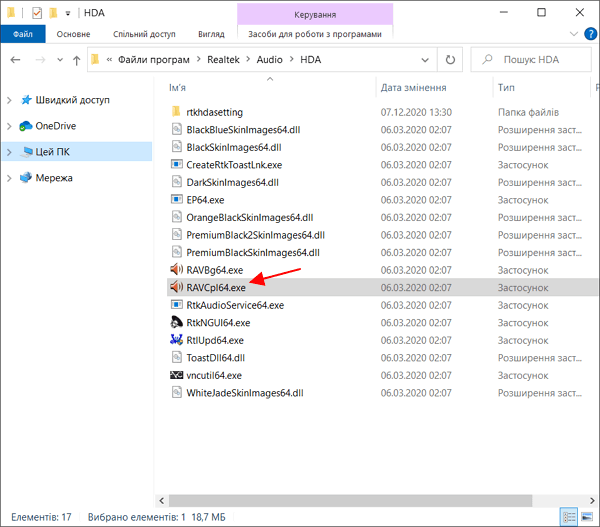
Task: Click the BlackSkinImages64.dll file icon
Action: click(176, 147)
